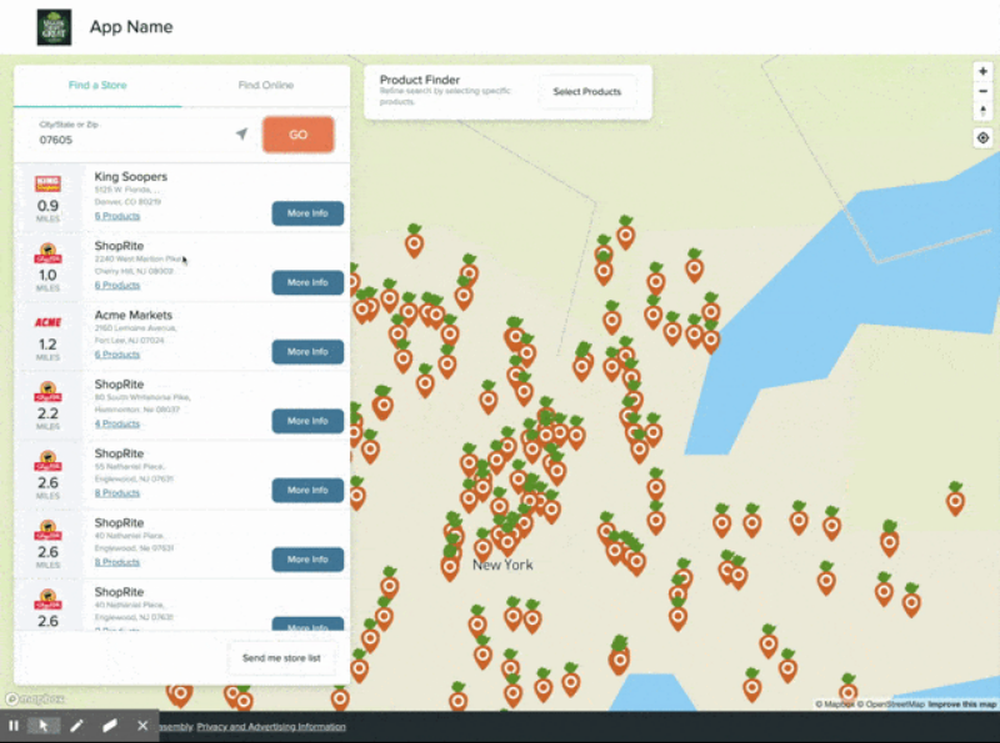Viewport: 1000px width, 743px height.
Task: Switch to the Find a Store tab
Action: [98, 85]
